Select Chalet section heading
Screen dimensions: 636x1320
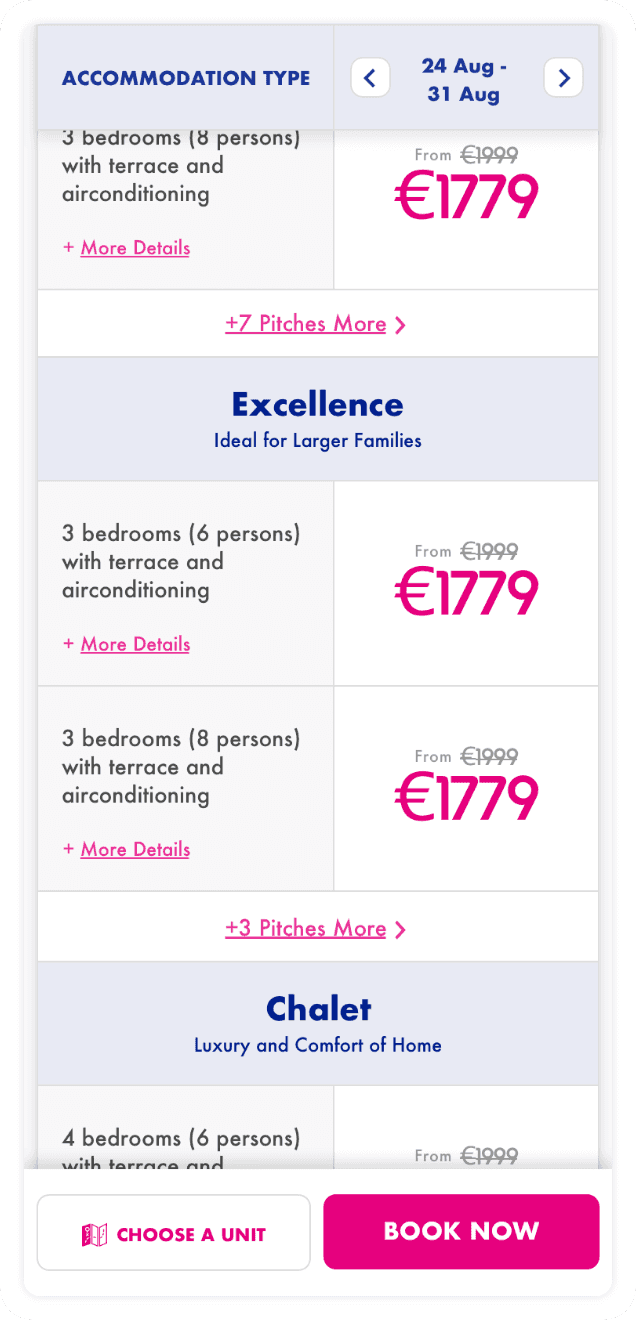coord(318,1010)
